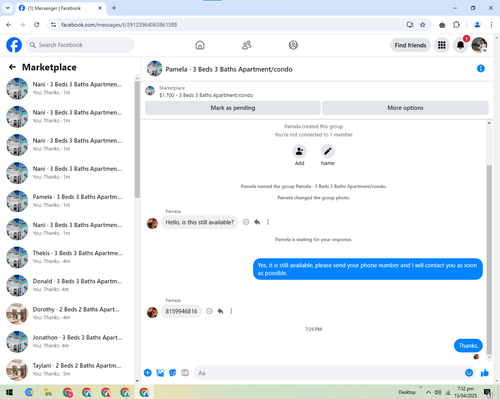Add a member with the Add icon
Screen dimensions: 500x399
[x=299, y=151]
